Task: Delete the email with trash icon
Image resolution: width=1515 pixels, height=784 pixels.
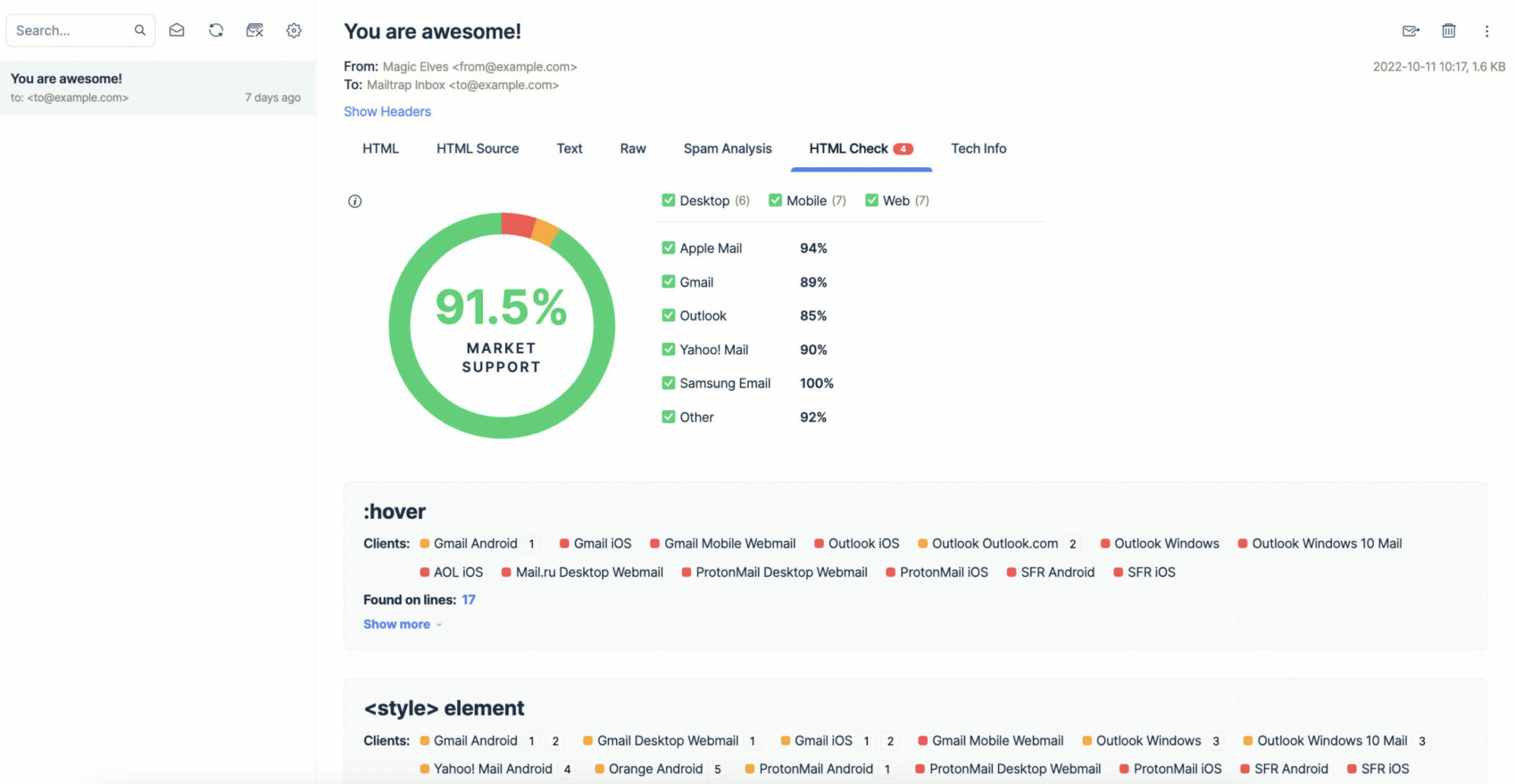Action: [1448, 31]
